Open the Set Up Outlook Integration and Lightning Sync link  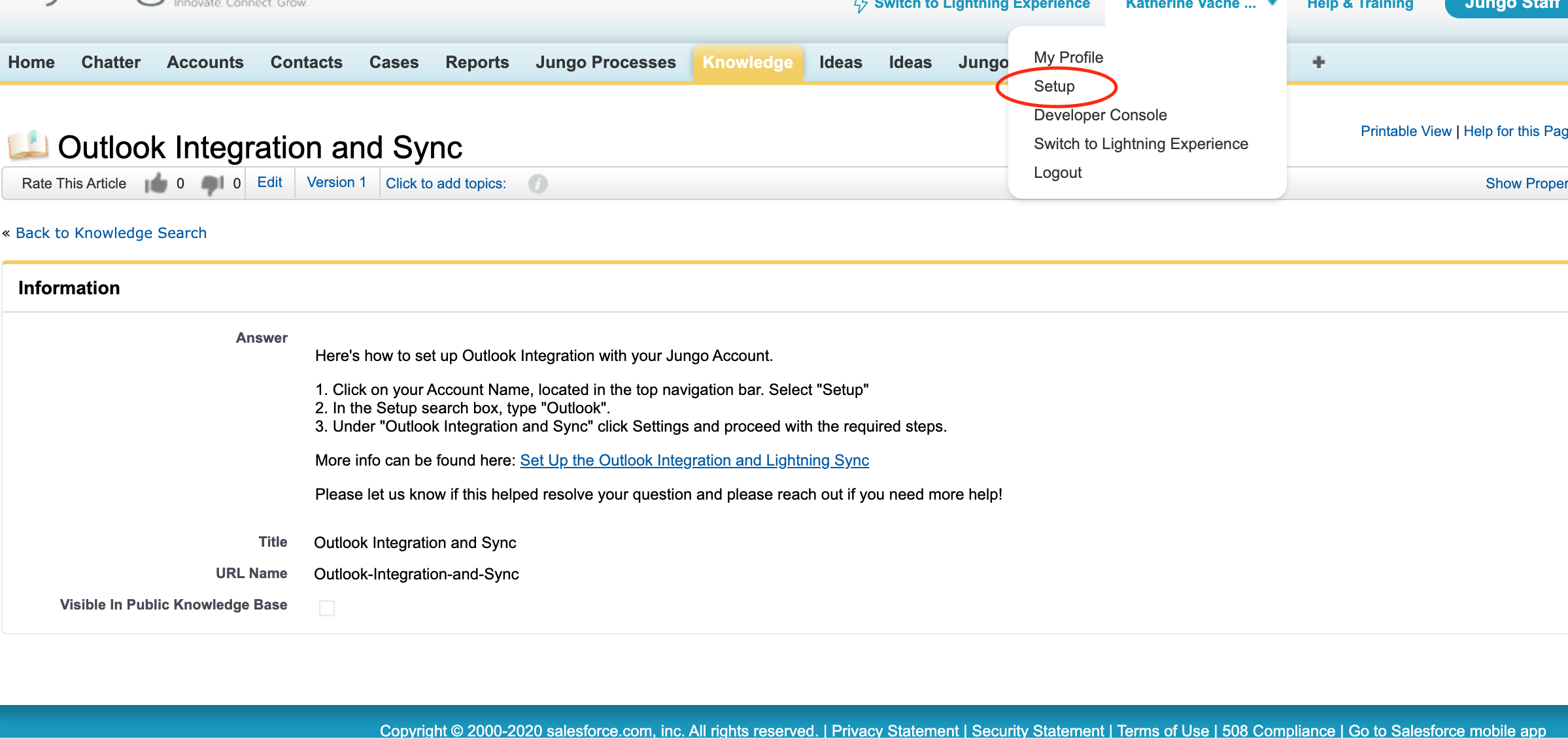(694, 460)
